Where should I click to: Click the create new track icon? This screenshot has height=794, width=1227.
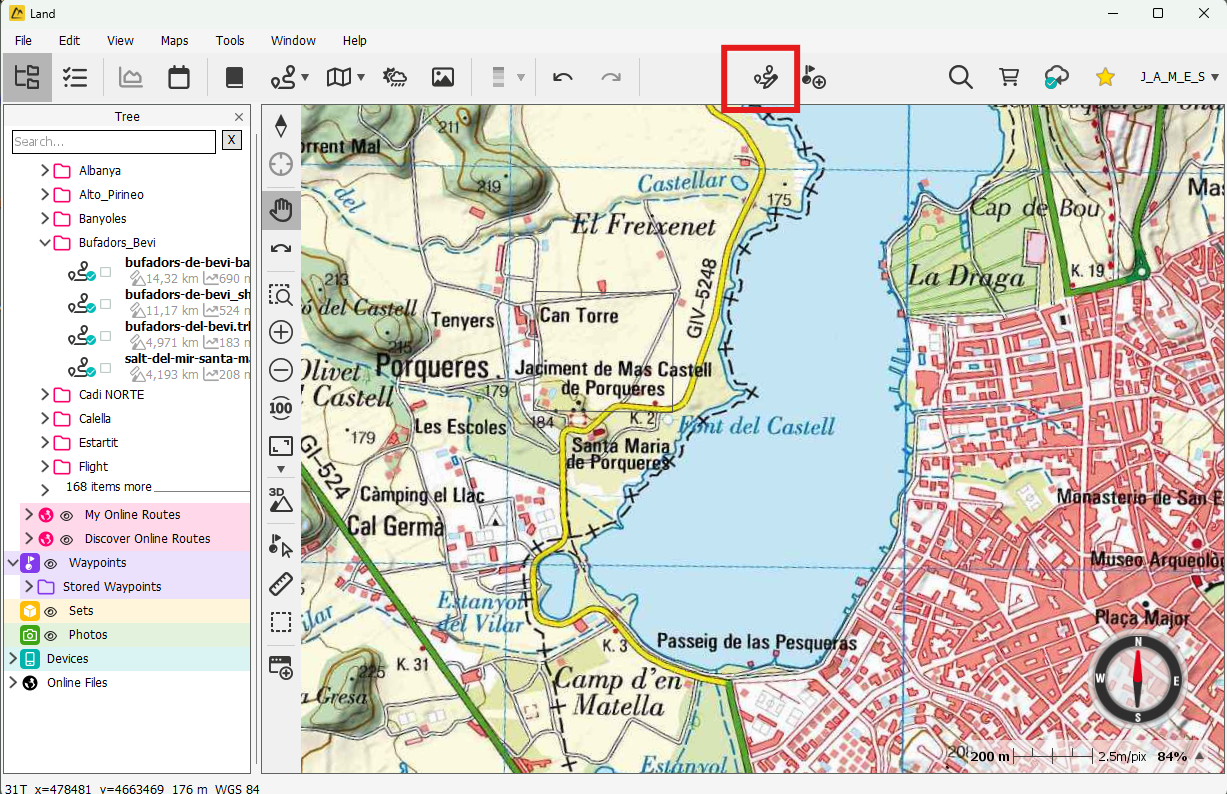coord(765,77)
